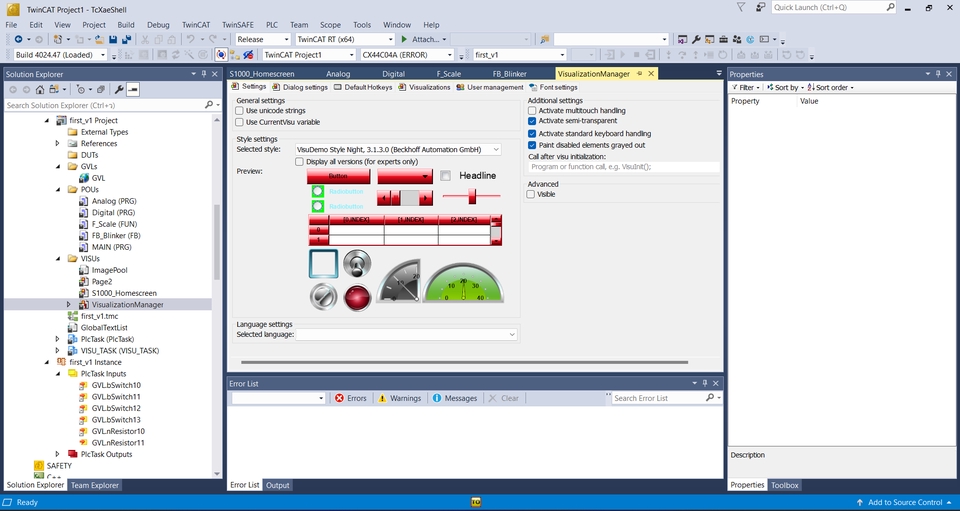The width and height of the screenshot is (960, 511).
Task: Click the red slider handle in style preview
Action: click(x=472, y=196)
